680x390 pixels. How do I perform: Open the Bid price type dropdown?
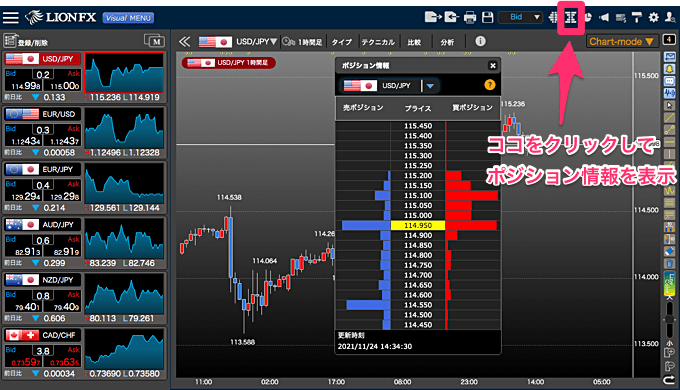pyautogui.click(x=520, y=17)
